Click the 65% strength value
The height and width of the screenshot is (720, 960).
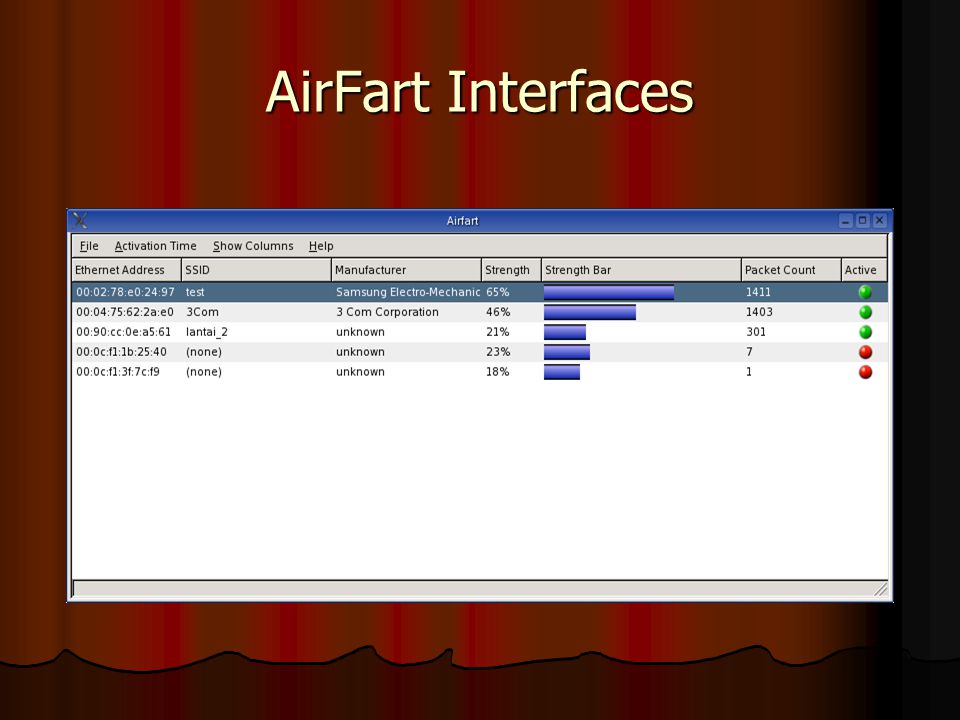pos(498,292)
